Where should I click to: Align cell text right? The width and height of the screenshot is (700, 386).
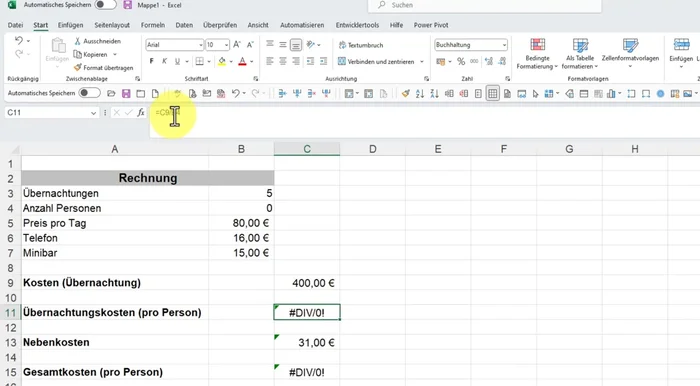(296, 61)
